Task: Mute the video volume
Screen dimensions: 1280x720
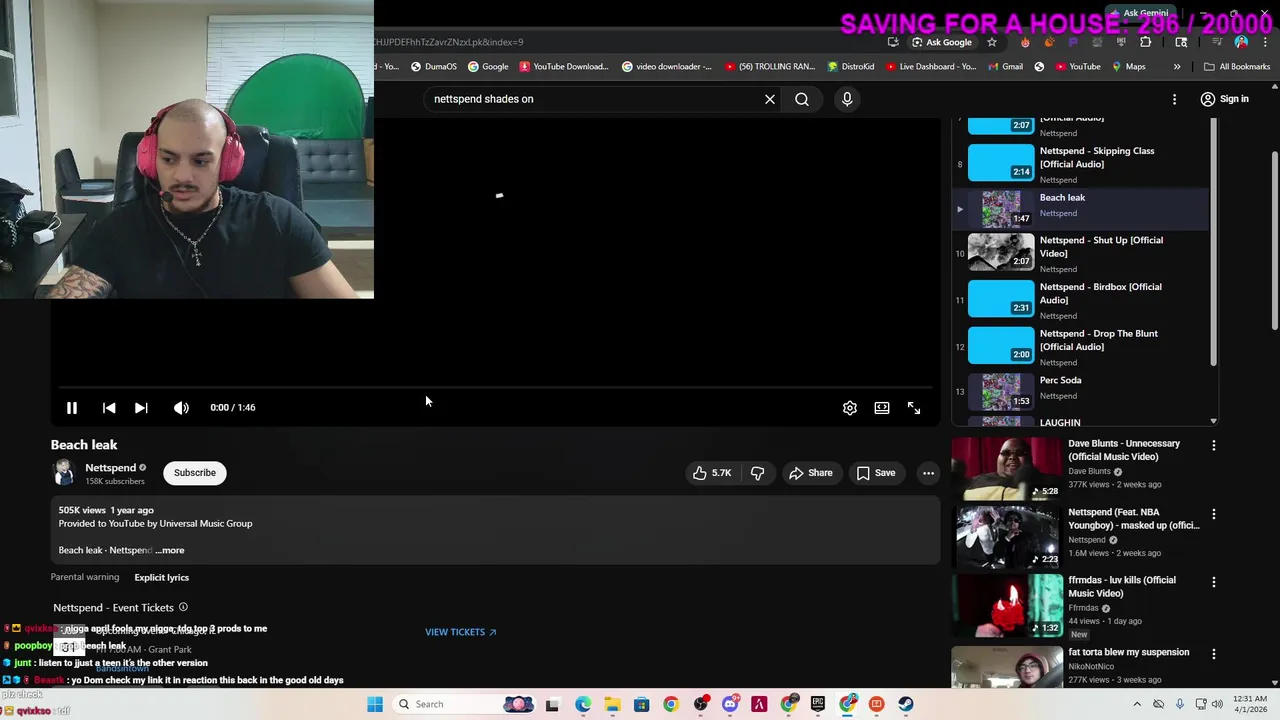Action: tap(181, 407)
